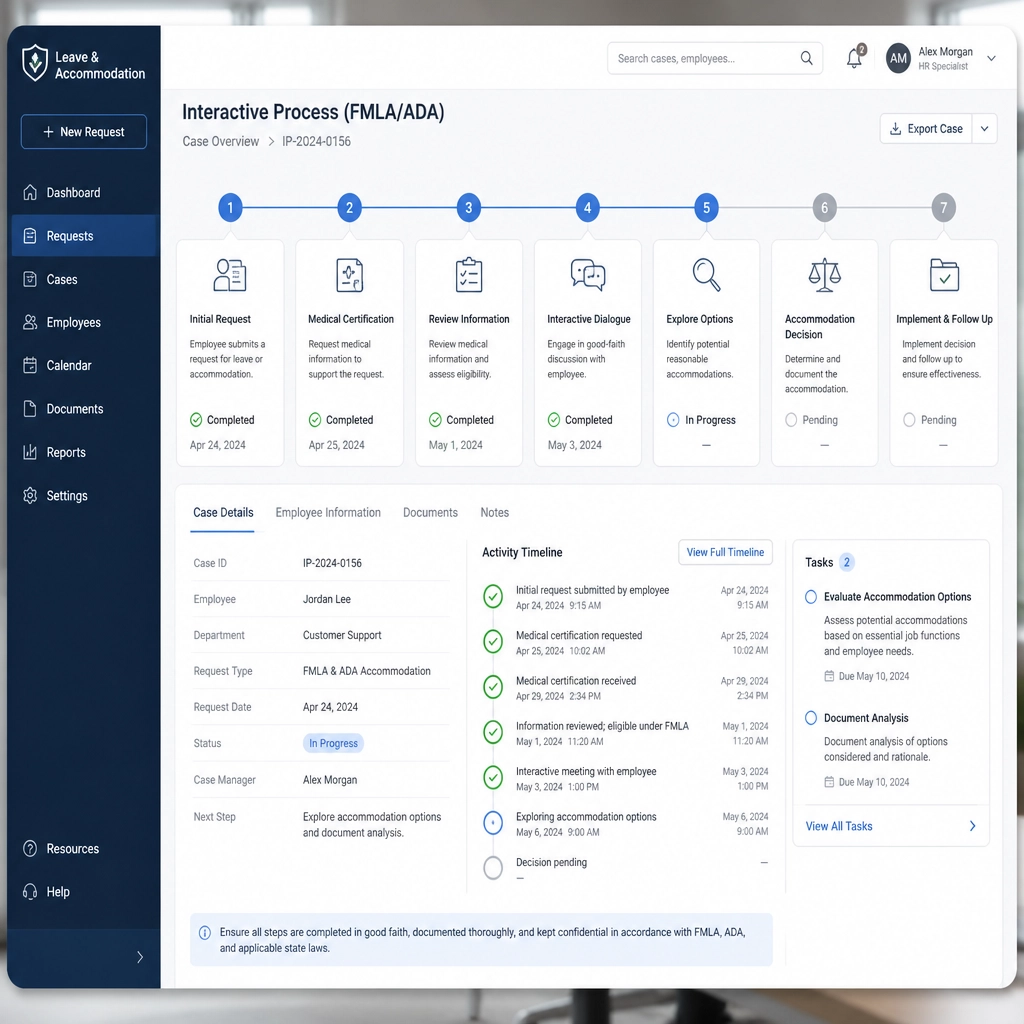
Task: Click check mark beside Interactive meeting with employee
Action: [493, 777]
